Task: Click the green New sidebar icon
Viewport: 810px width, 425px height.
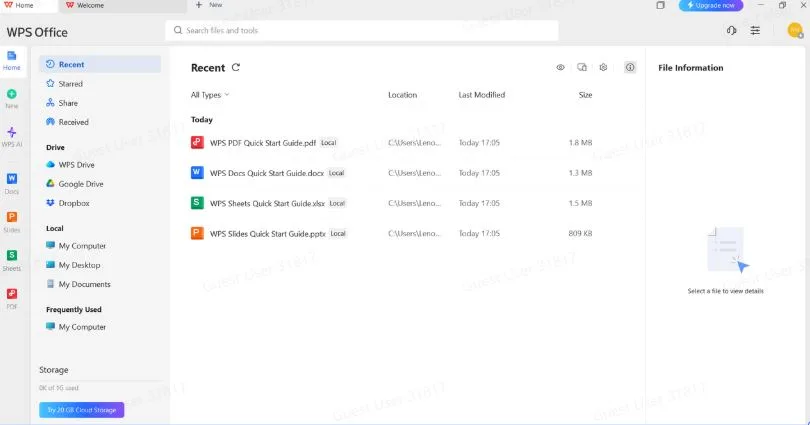Action: click(x=11, y=99)
